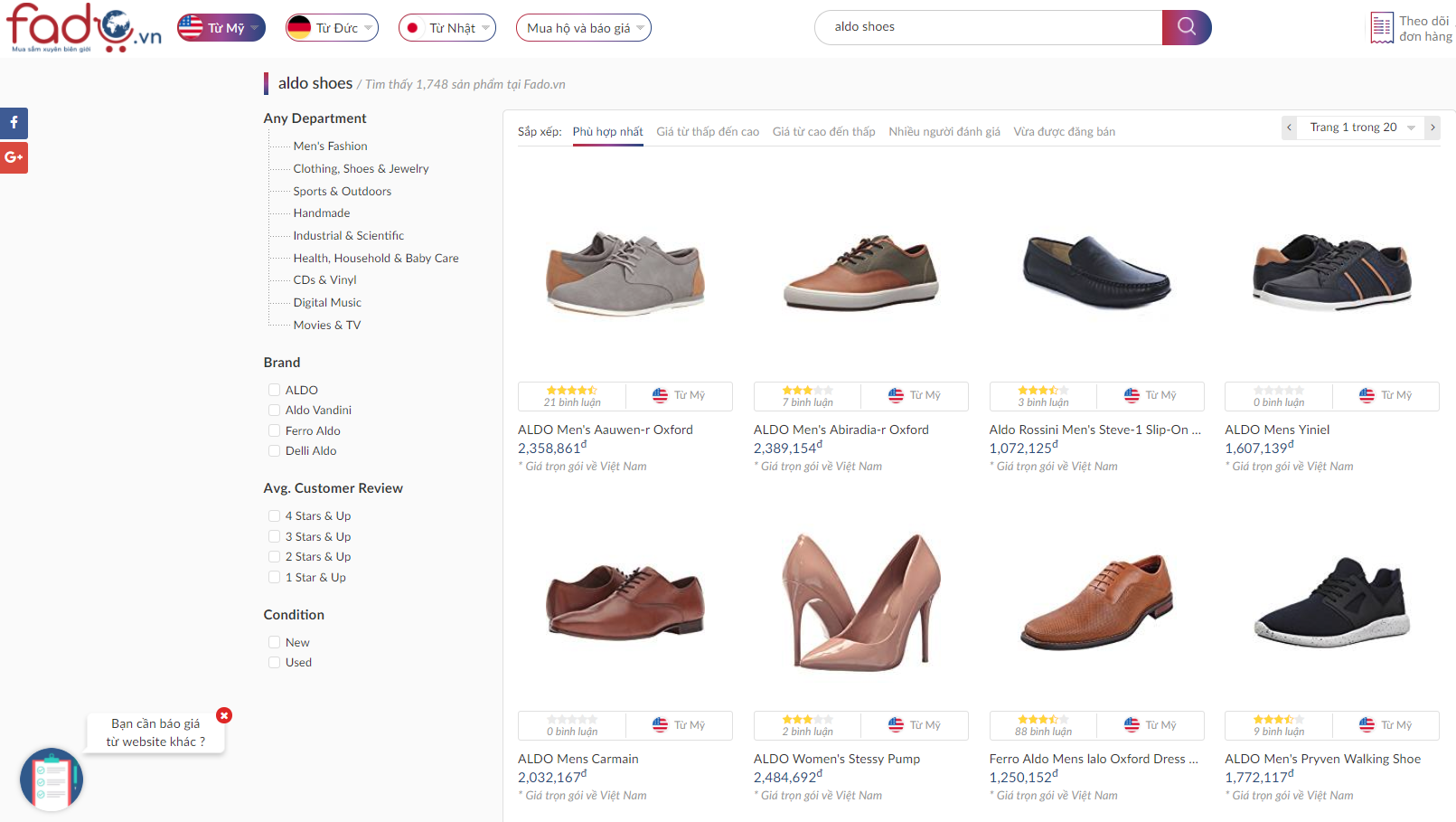The image size is (1456, 822).
Task: Click the Fado.vn logo
Action: click(84, 28)
